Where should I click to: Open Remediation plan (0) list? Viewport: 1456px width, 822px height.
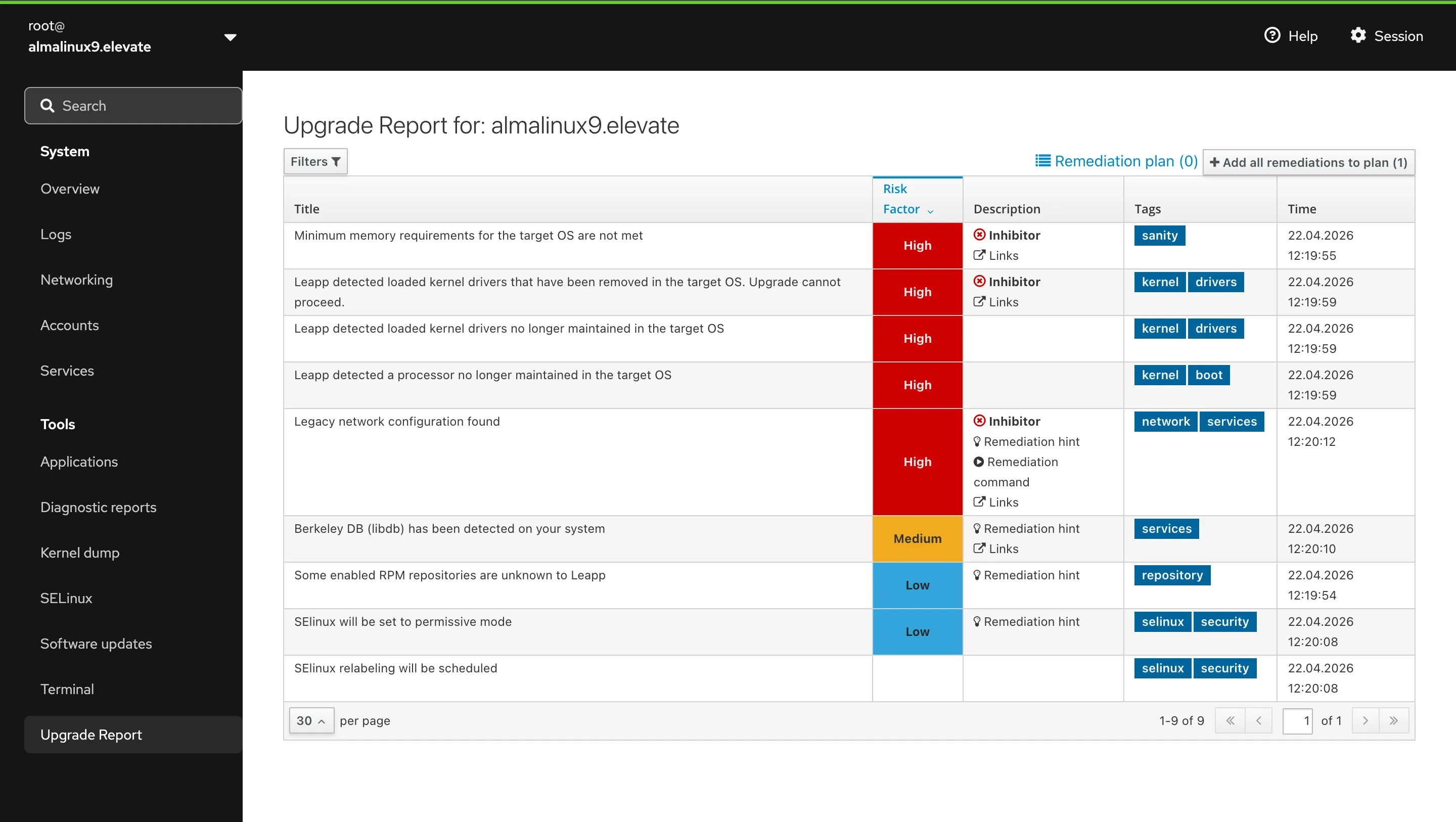1116,161
